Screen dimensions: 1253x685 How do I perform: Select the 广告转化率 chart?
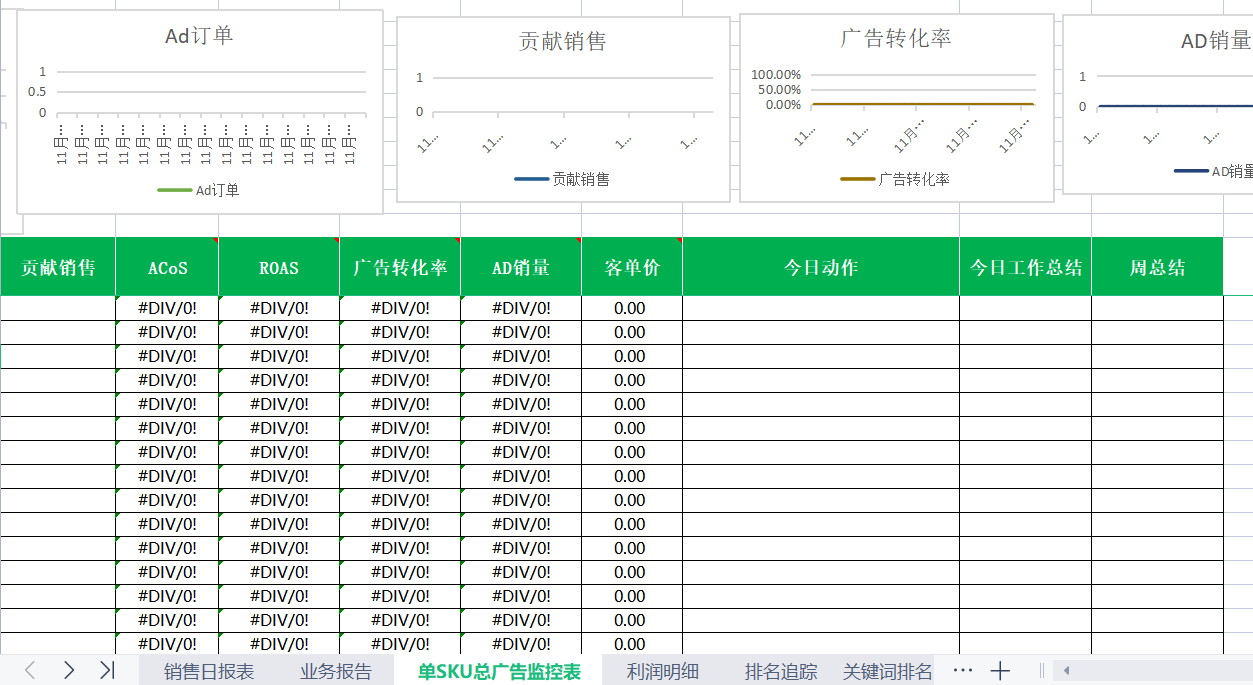(897, 108)
